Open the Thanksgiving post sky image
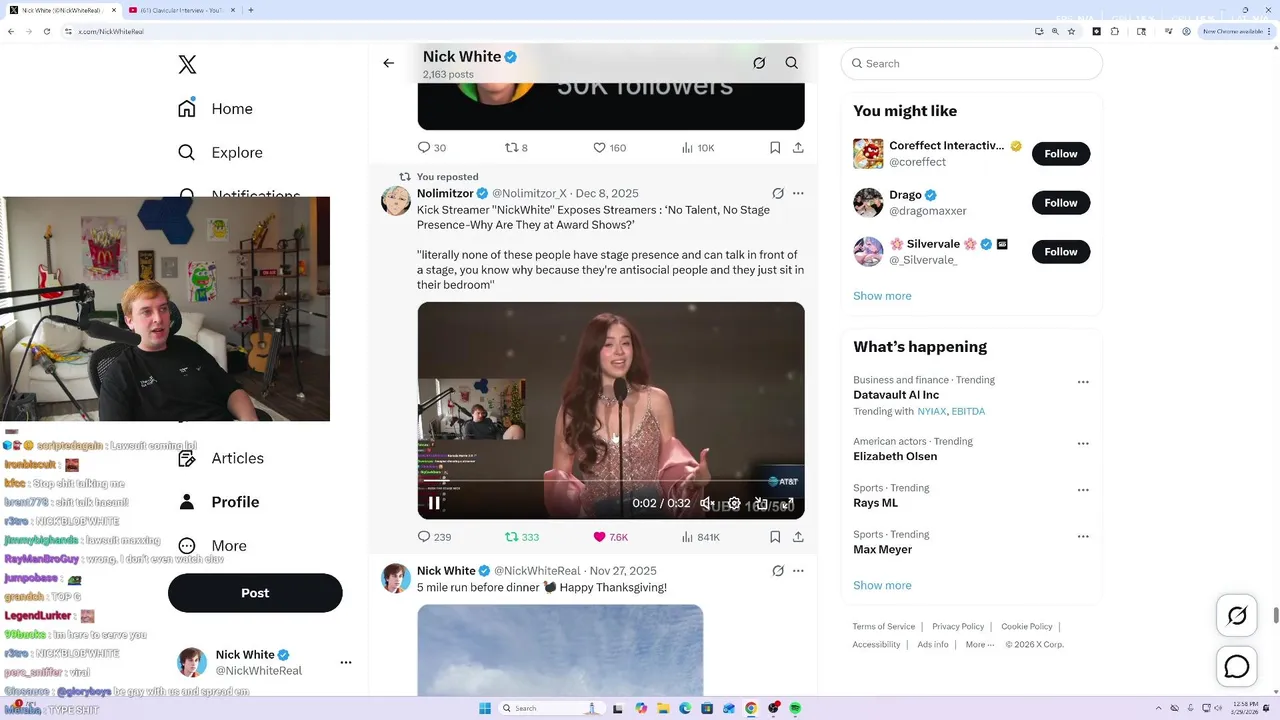This screenshot has width=1280, height=720. (x=560, y=650)
